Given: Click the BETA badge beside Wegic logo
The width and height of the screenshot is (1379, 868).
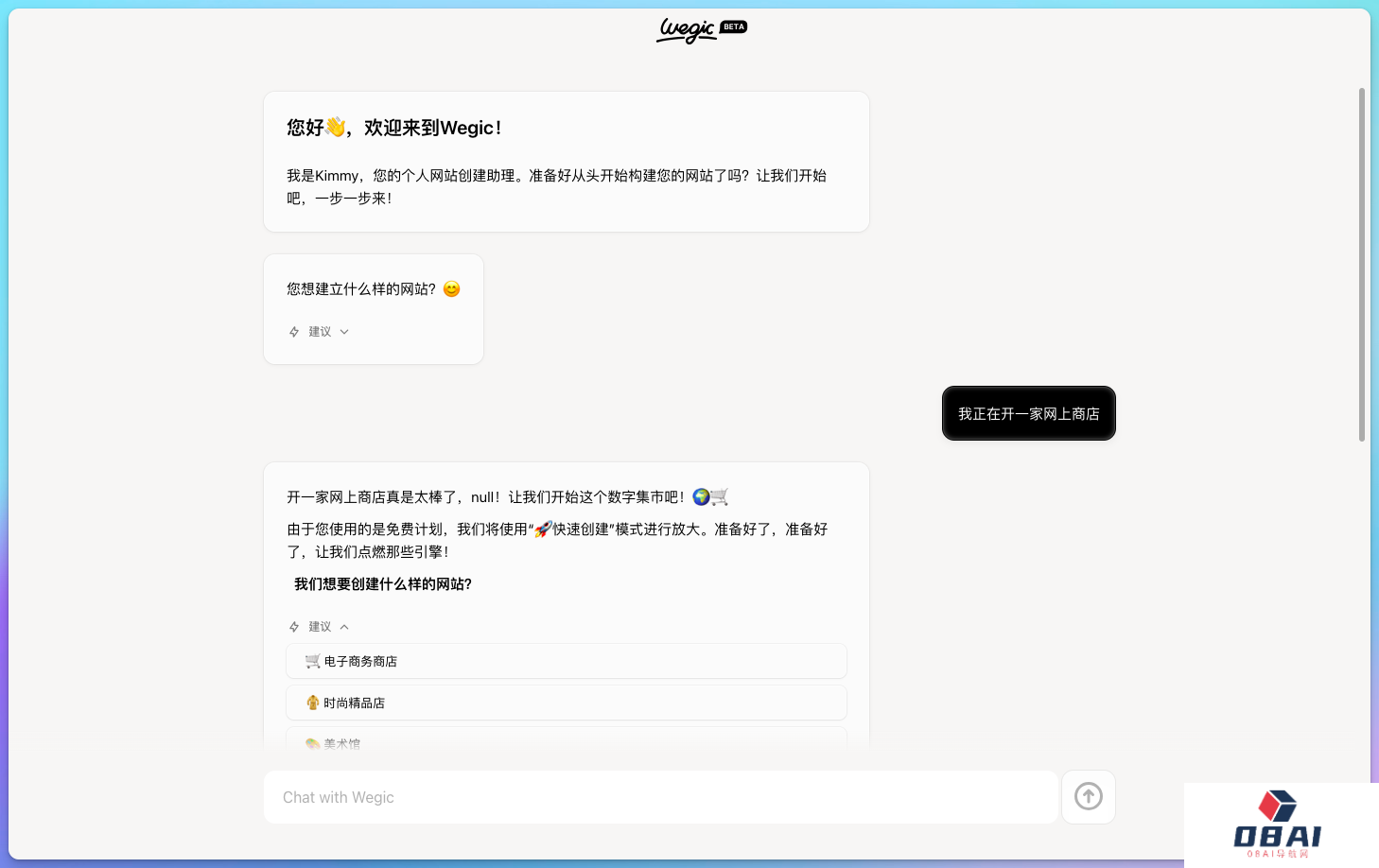Looking at the screenshot, I should [x=734, y=26].
